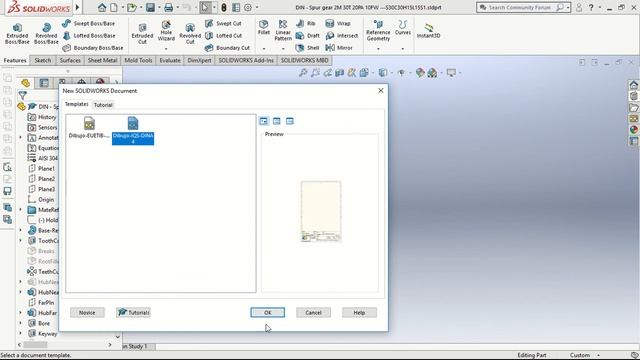The height and width of the screenshot is (360, 640).
Task: Click the Revolved Boss/Base tool
Action: (x=46, y=33)
